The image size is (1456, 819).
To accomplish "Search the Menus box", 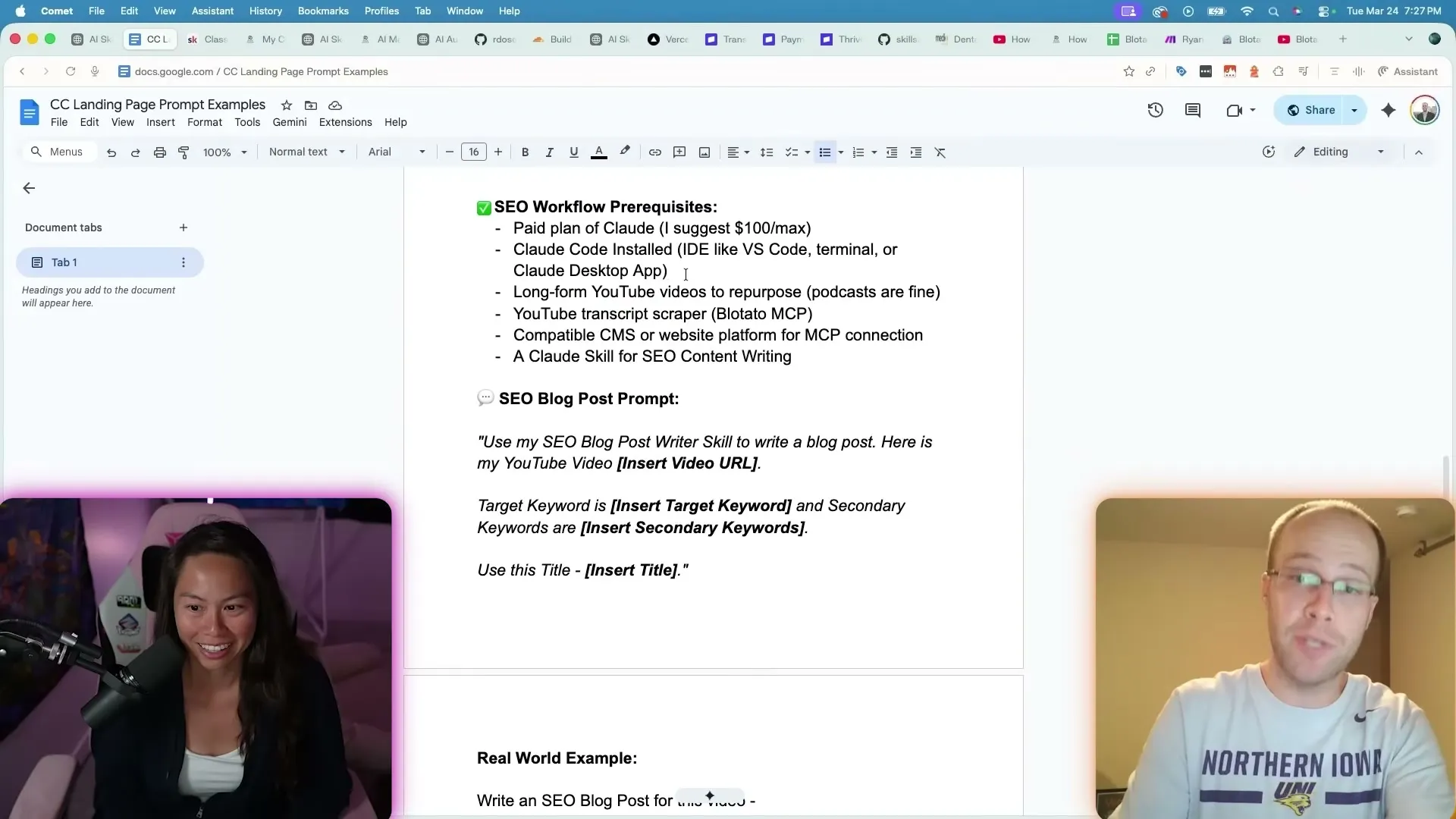I will tap(58, 152).
